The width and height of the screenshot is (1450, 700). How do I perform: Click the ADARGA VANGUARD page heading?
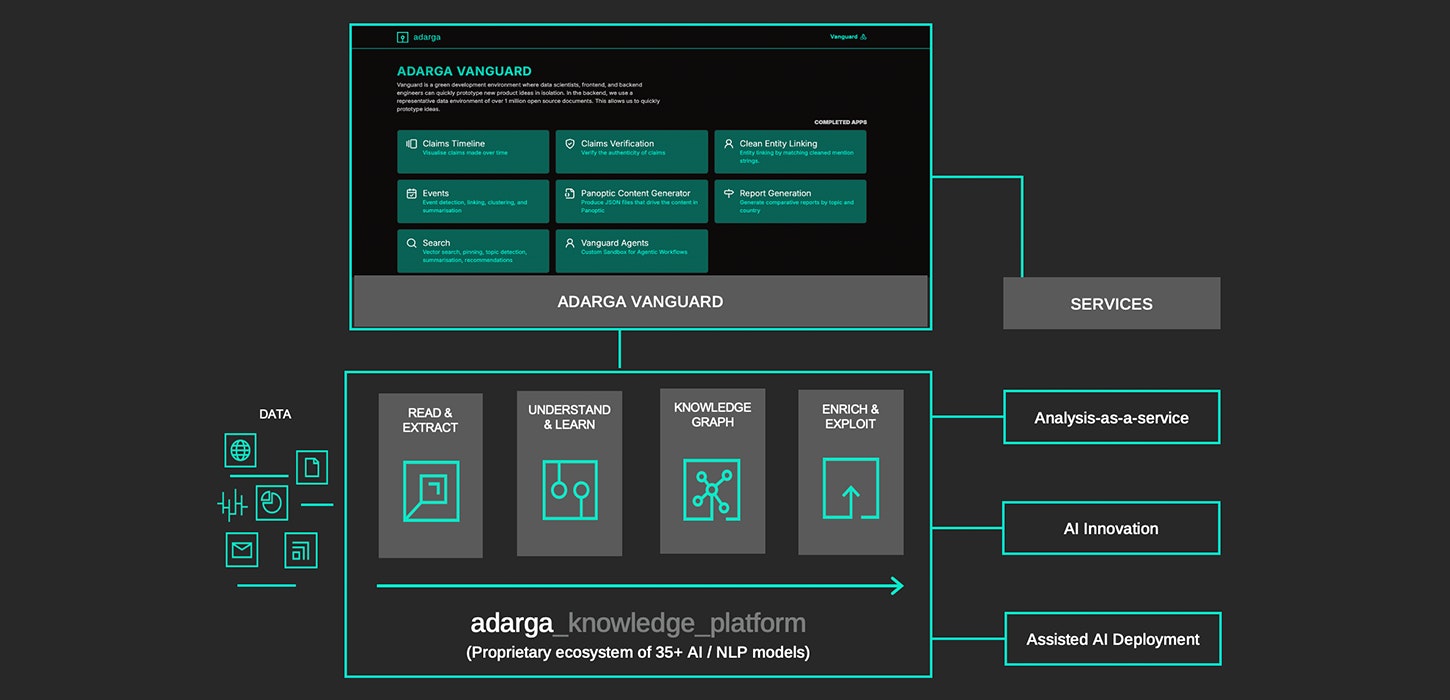coord(464,71)
